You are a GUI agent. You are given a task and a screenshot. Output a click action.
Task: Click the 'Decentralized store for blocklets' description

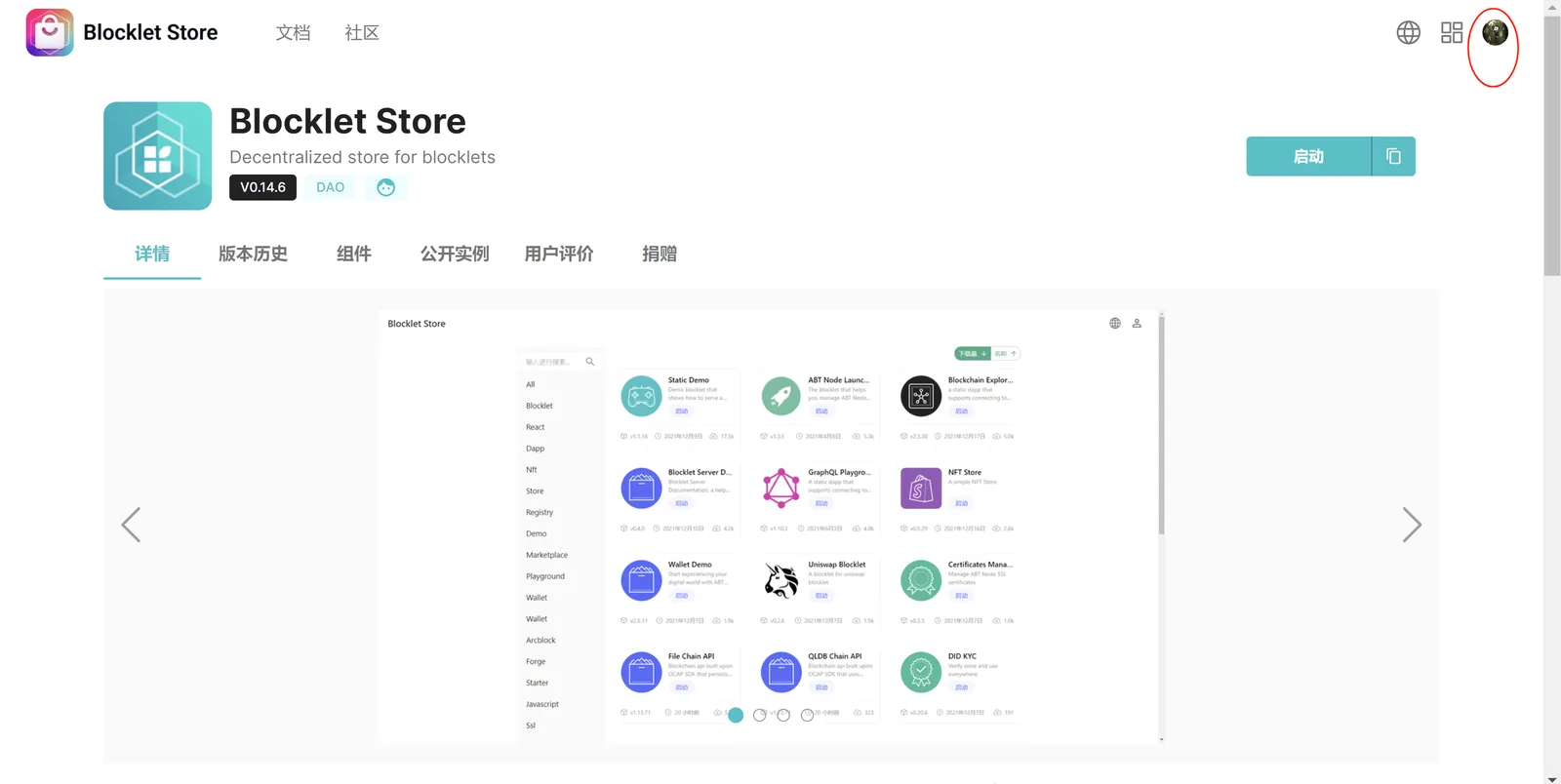coord(362,157)
